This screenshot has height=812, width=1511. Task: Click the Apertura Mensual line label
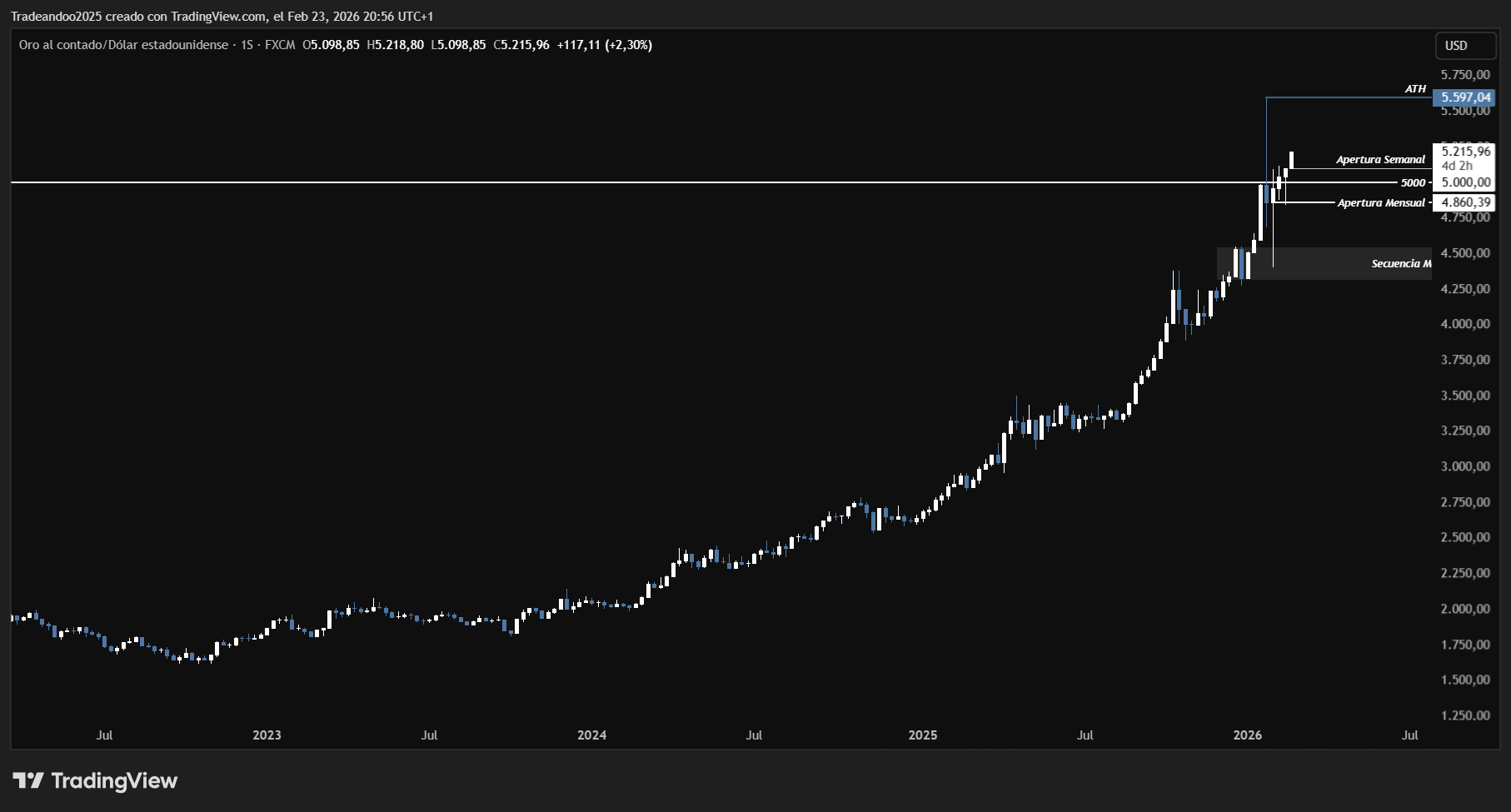point(1380,203)
